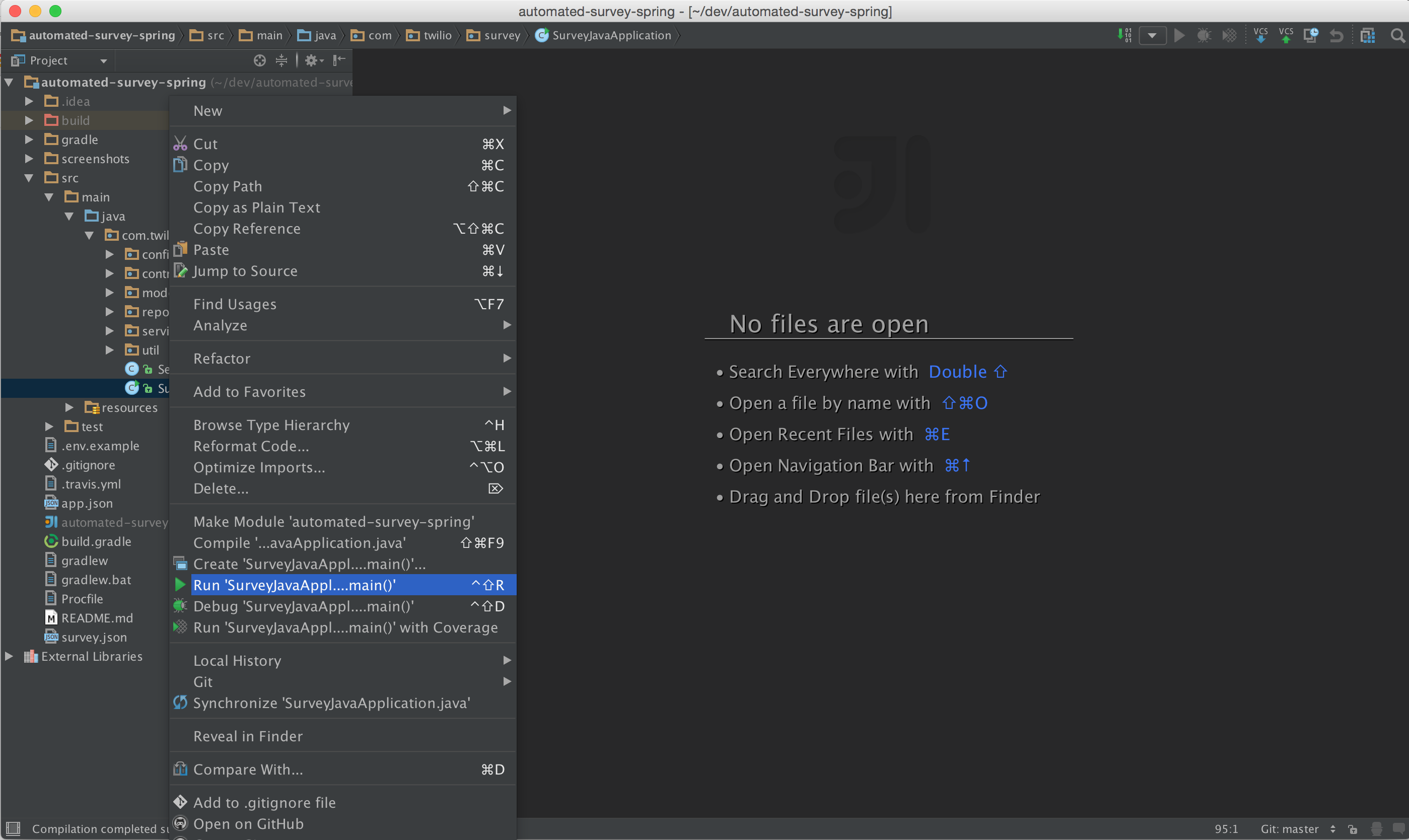Click SurveyJavaApplication breadcrumb

pos(603,36)
